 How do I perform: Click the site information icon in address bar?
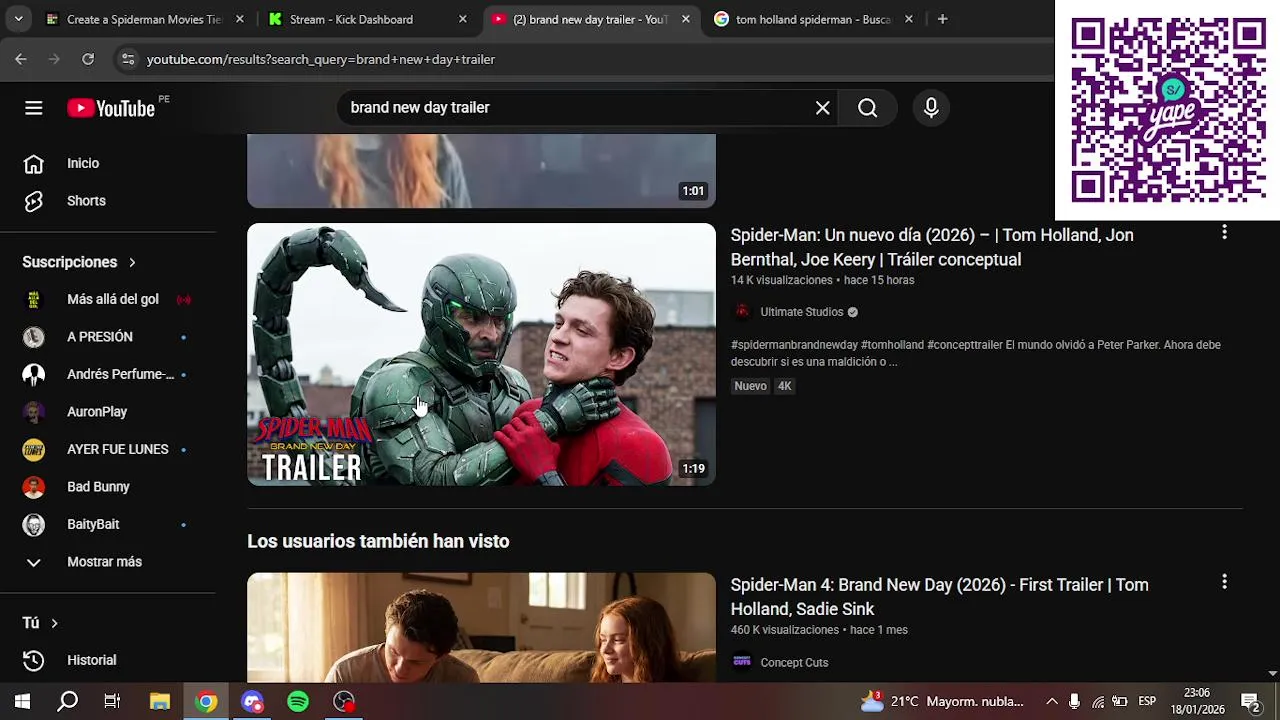coord(128,59)
